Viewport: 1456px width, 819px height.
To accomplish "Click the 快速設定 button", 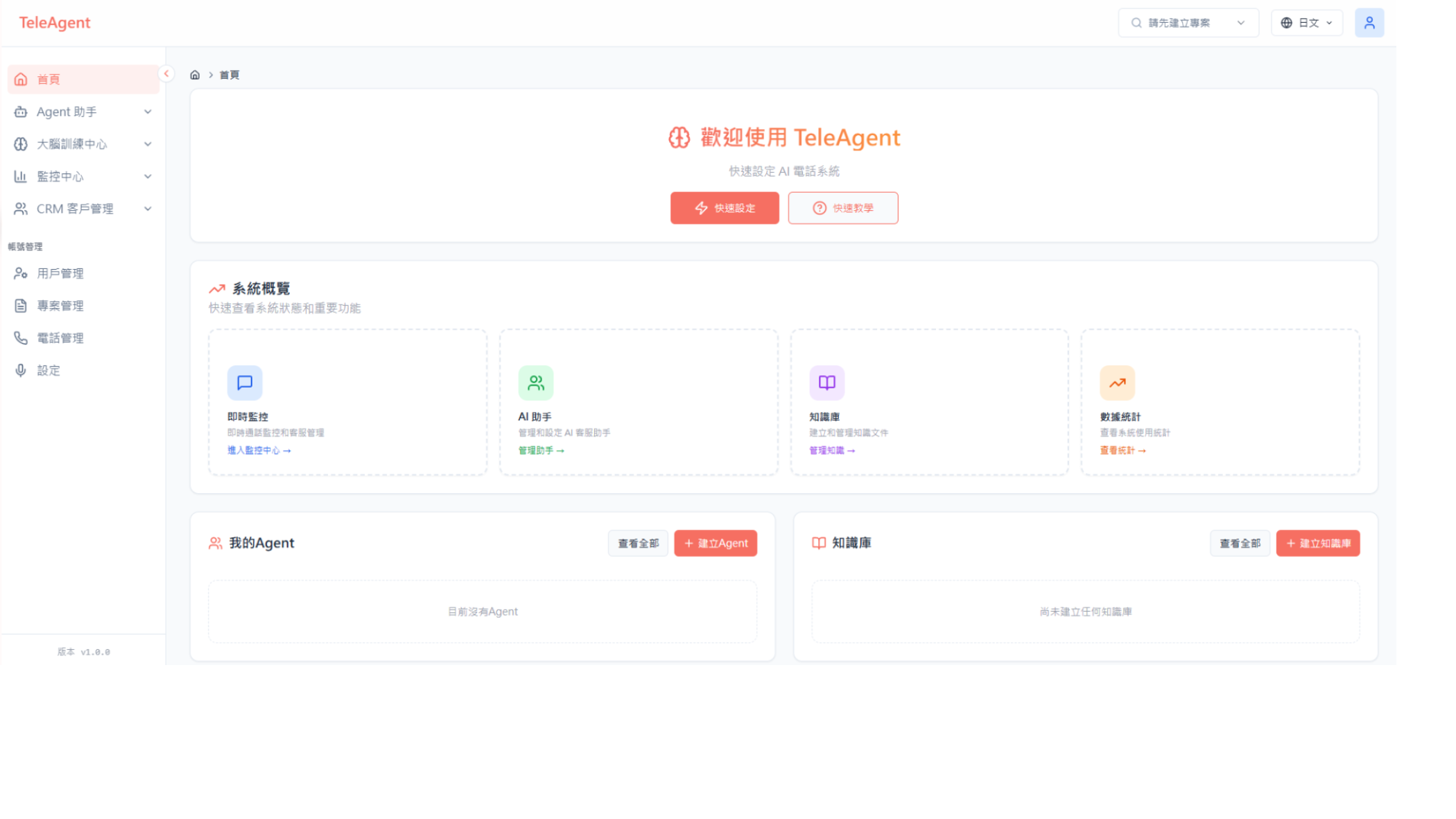I will 725,208.
